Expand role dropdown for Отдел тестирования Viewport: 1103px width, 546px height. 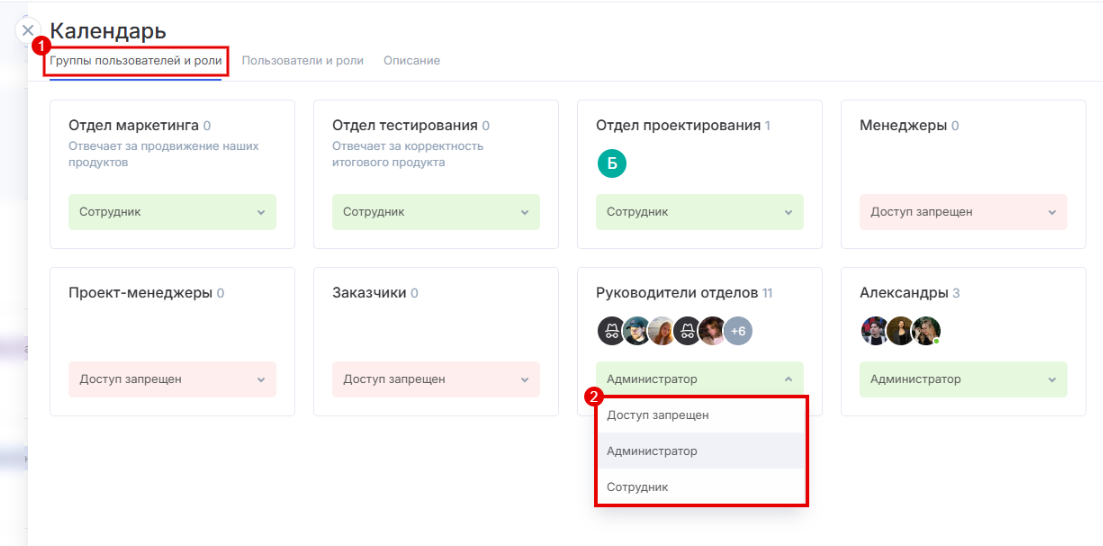(436, 212)
